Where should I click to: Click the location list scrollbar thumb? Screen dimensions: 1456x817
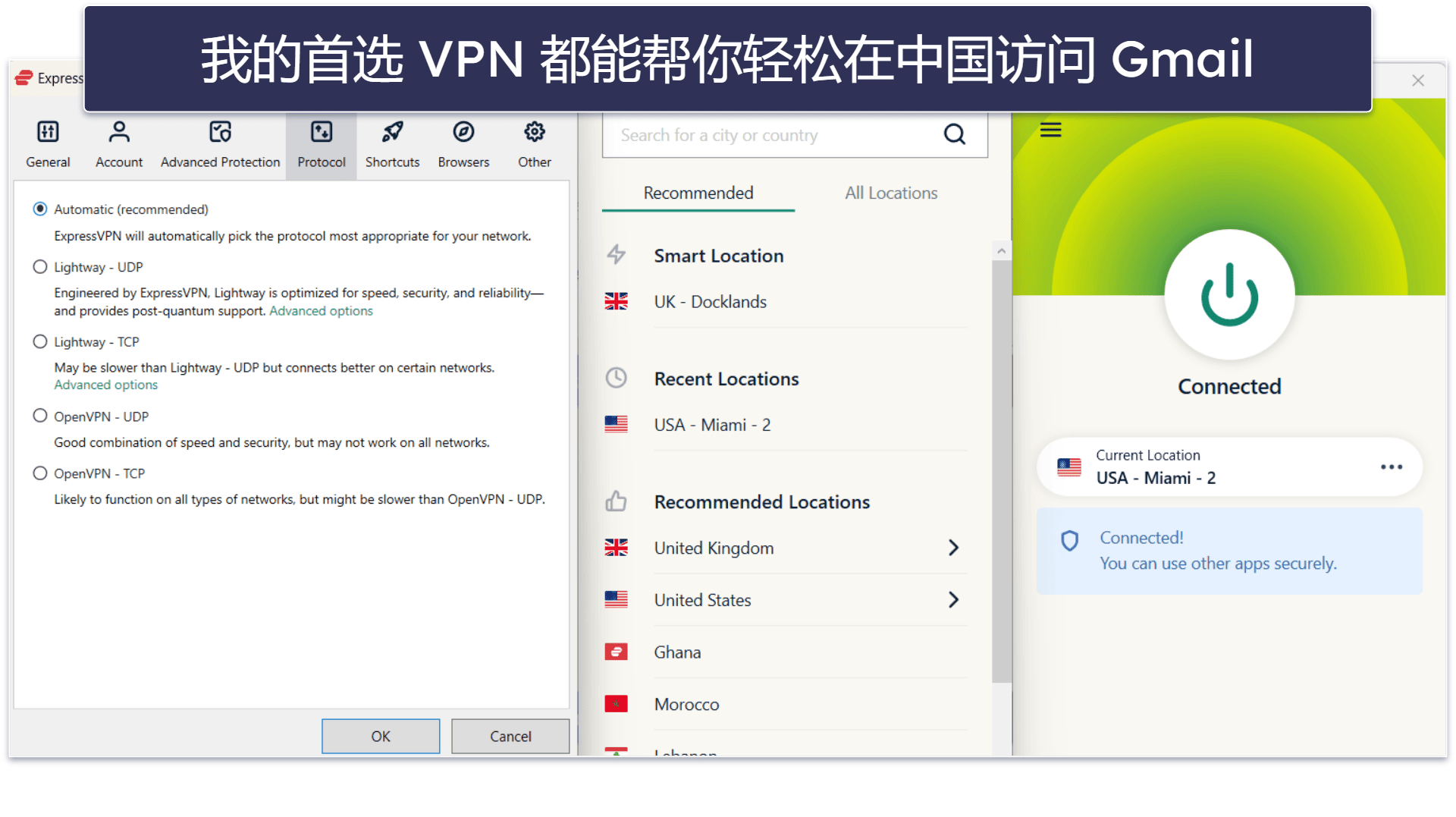pos(1001,471)
